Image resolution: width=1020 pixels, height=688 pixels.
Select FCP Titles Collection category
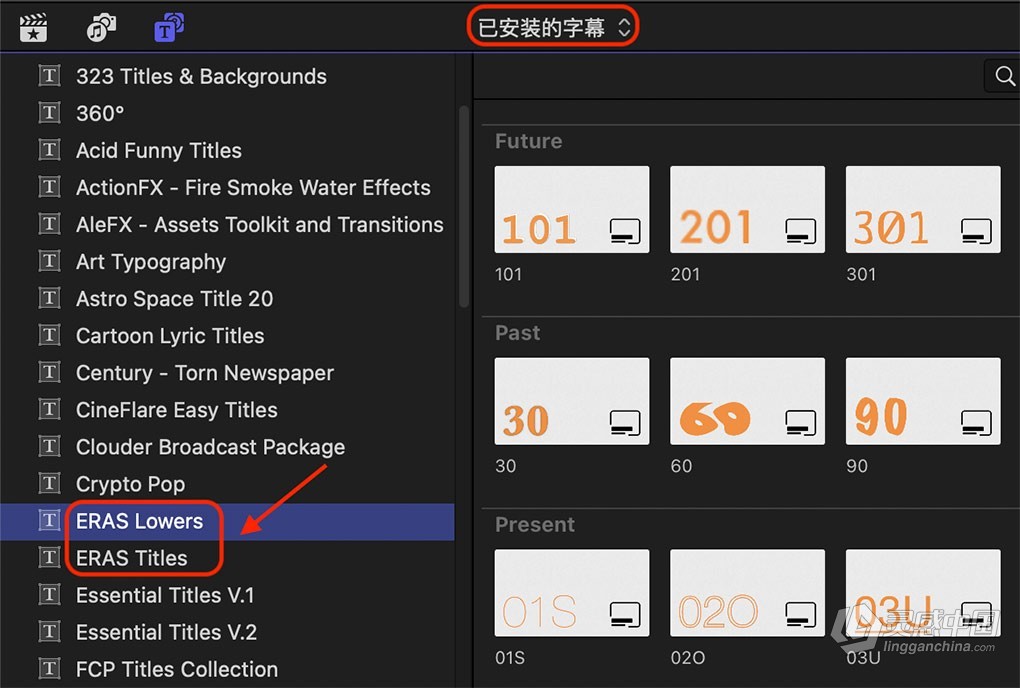pyautogui.click(x=228, y=669)
